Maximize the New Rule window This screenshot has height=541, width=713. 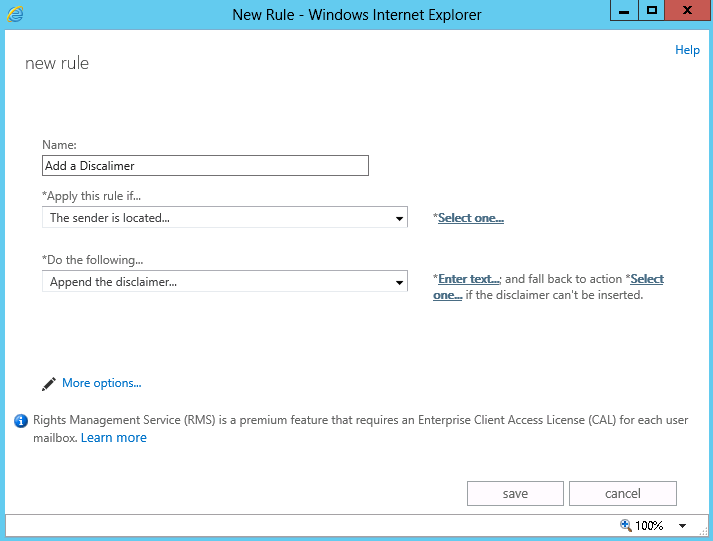click(652, 10)
